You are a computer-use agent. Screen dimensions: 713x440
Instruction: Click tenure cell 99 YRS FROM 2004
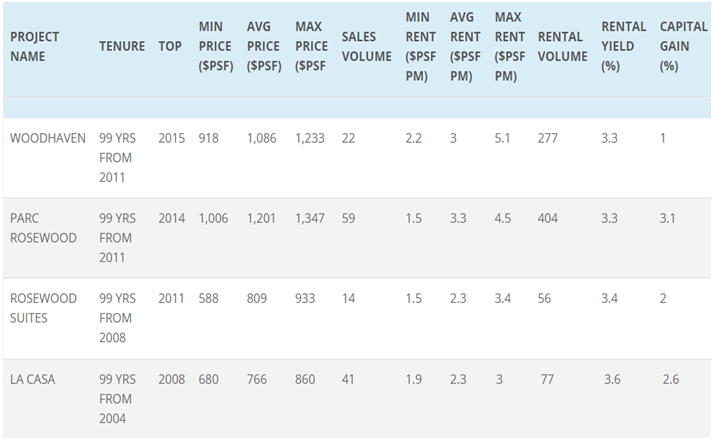[117, 399]
